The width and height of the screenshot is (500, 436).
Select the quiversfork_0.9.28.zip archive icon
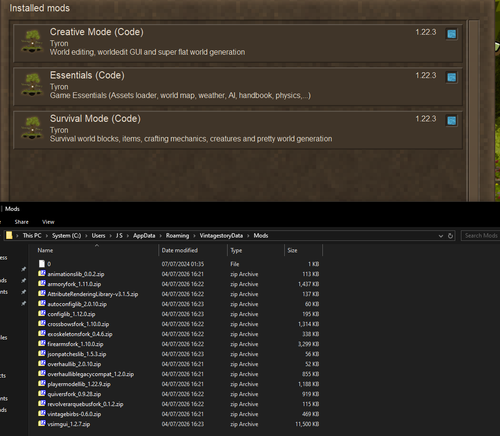(x=42, y=394)
